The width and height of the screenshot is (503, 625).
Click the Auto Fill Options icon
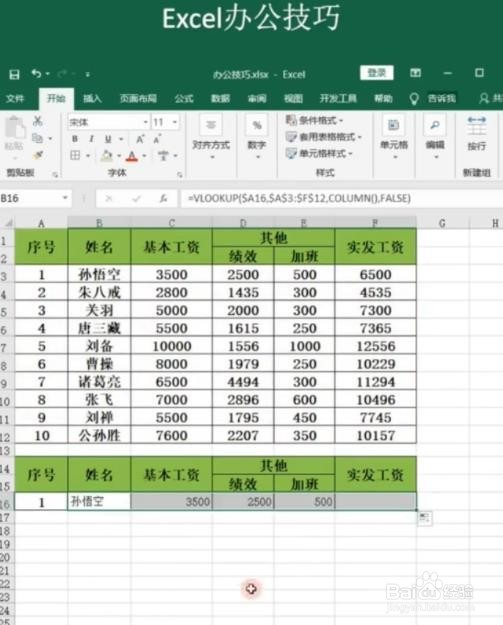coord(424,518)
